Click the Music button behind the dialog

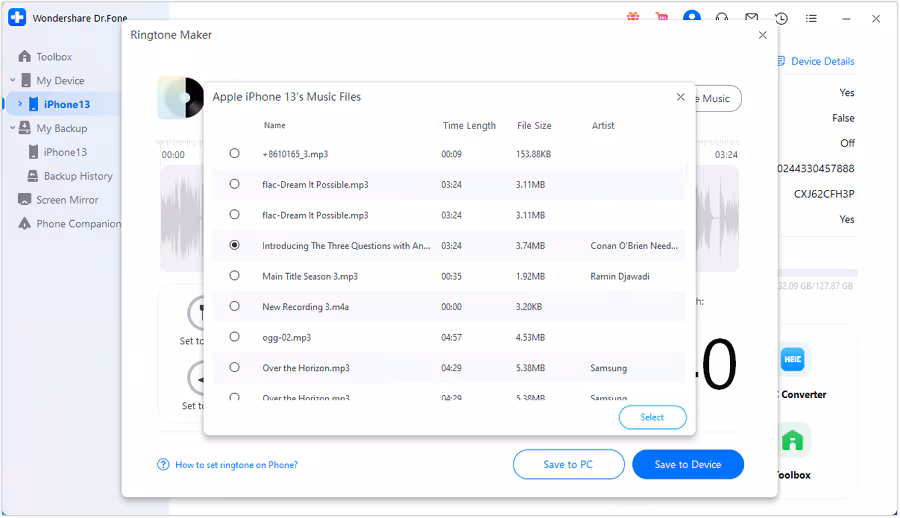717,98
